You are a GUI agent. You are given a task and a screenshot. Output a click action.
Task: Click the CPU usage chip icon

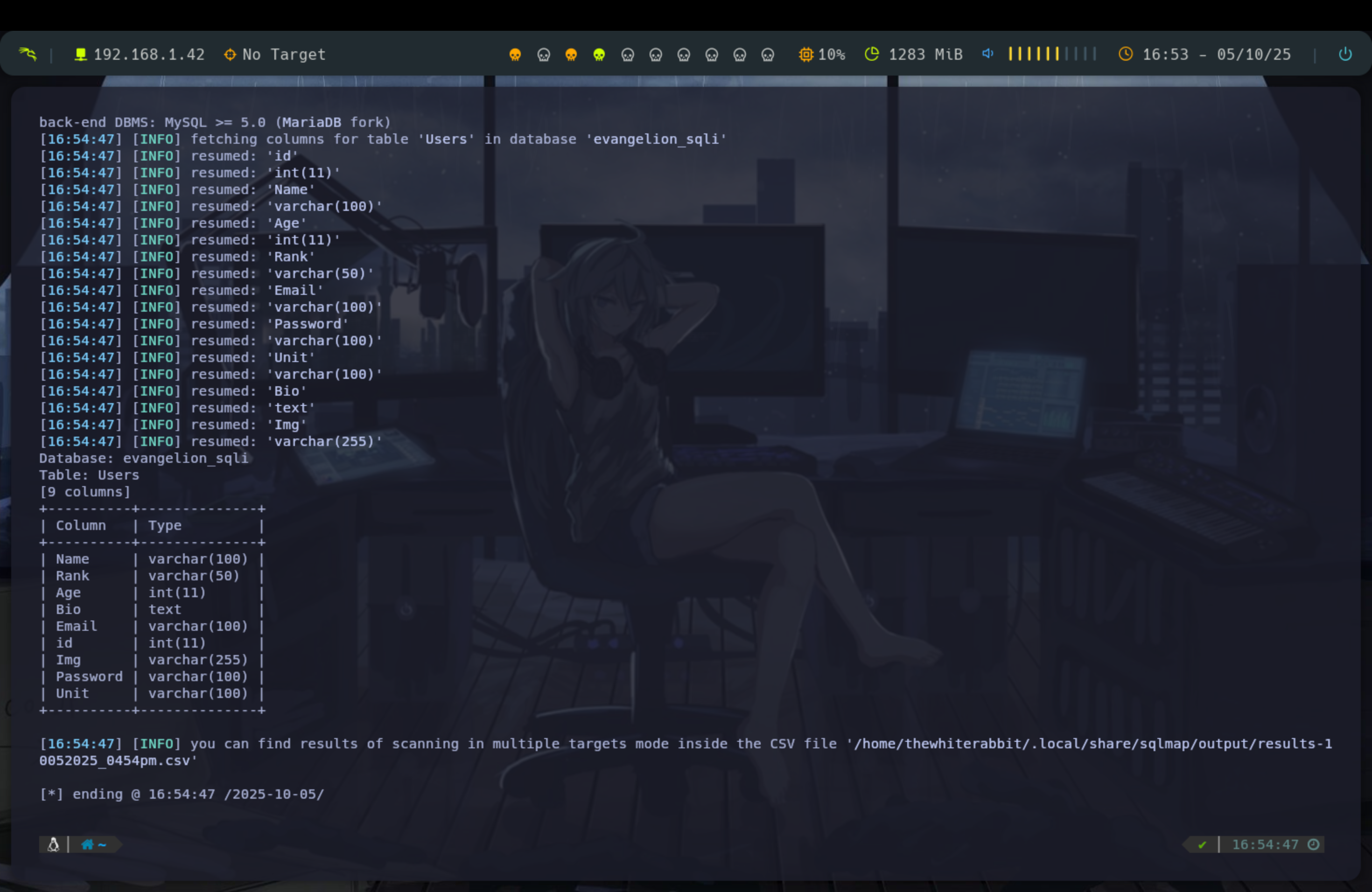tap(805, 54)
